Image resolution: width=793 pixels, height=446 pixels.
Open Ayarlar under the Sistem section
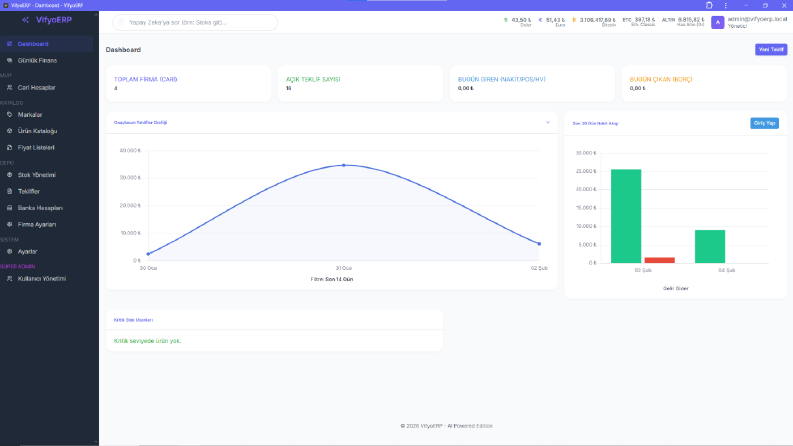pyautogui.click(x=47, y=251)
